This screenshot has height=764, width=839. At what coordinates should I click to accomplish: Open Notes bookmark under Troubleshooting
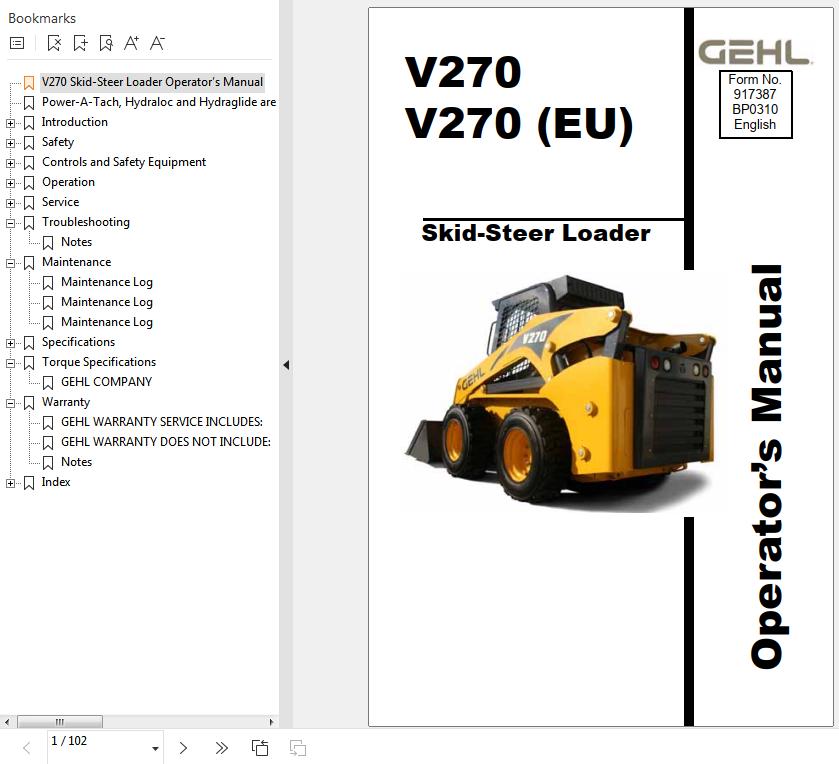click(x=76, y=242)
